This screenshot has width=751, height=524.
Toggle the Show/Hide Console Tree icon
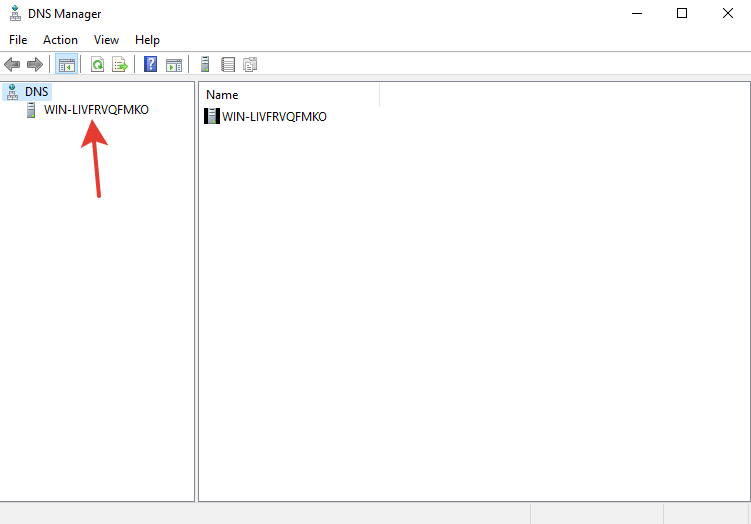click(67, 64)
